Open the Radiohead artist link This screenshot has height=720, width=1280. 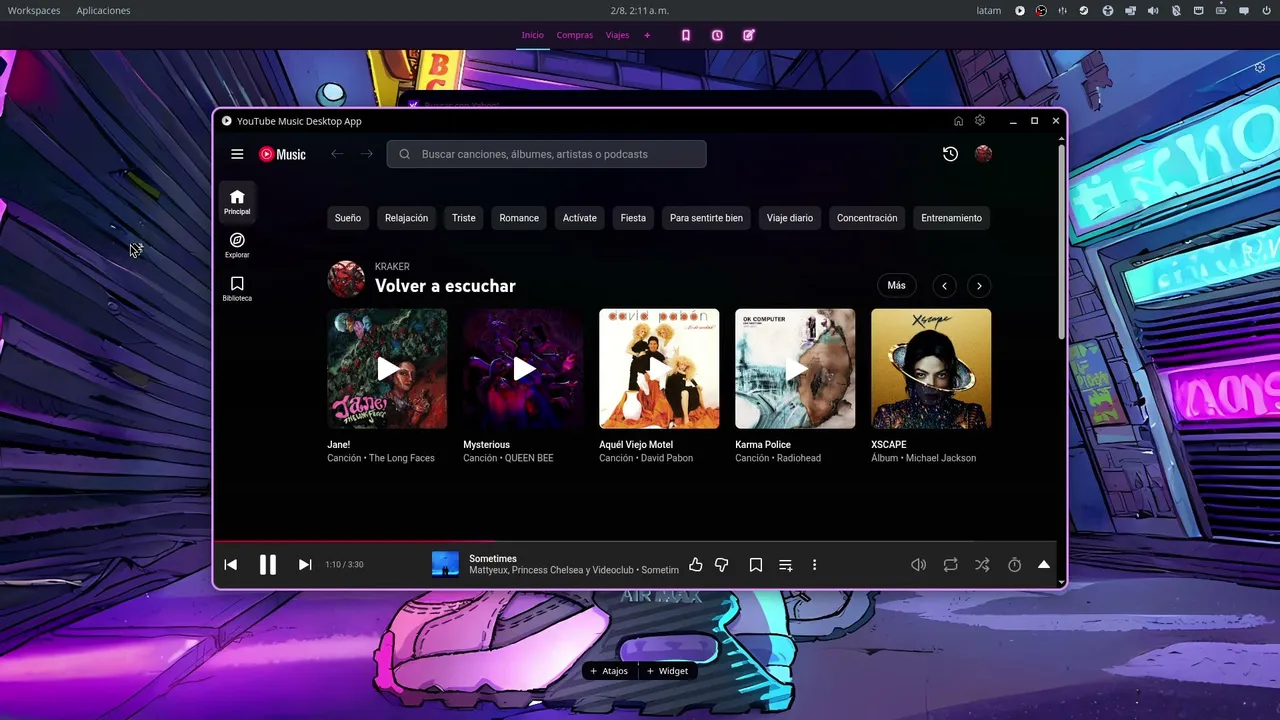click(799, 458)
